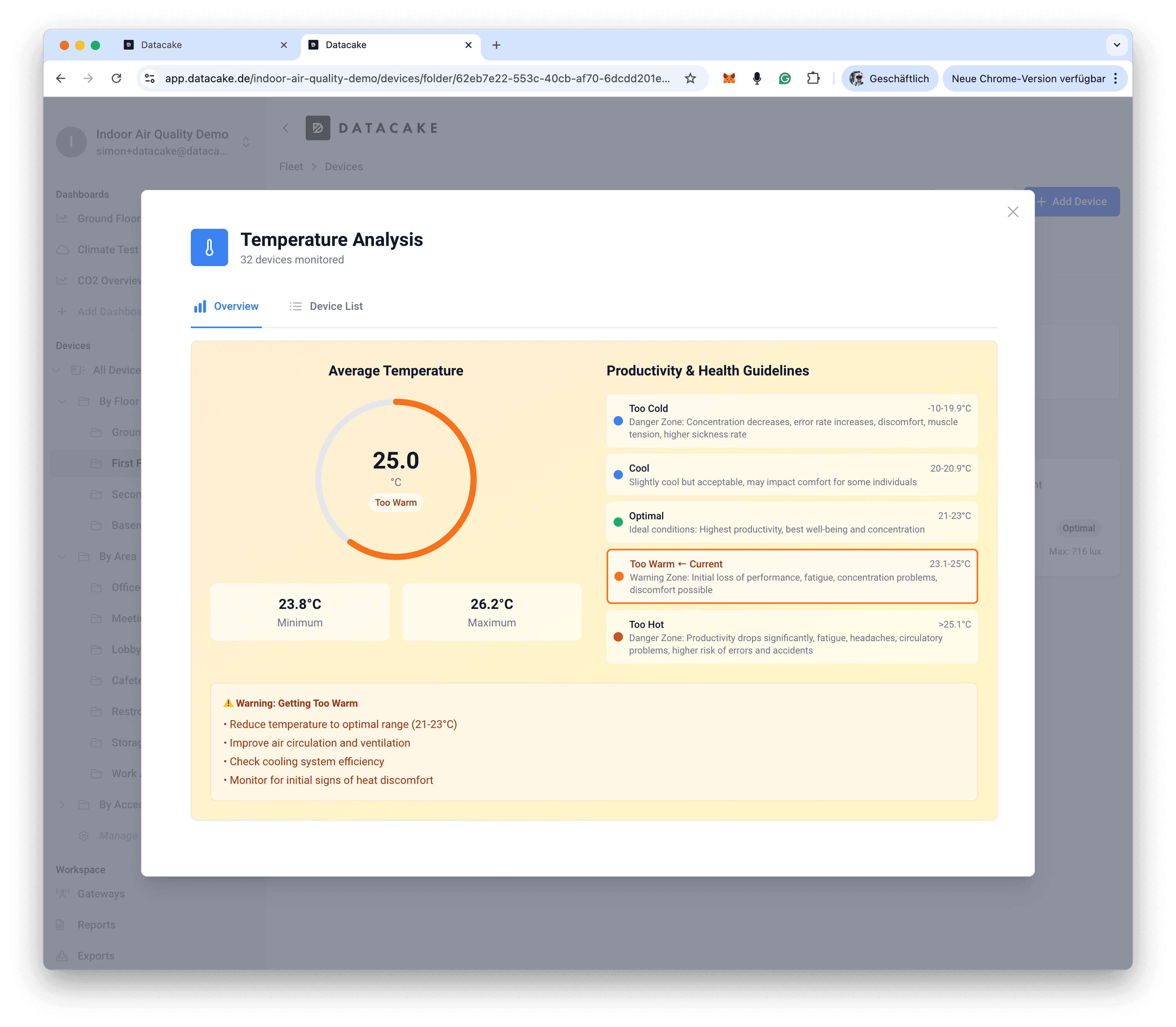Select the 26.2°C Maximum card
1176x1027 pixels.
pos(492,612)
